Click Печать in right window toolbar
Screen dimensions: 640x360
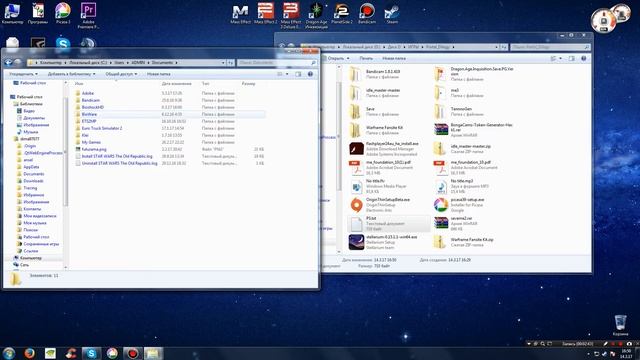pos(366,58)
